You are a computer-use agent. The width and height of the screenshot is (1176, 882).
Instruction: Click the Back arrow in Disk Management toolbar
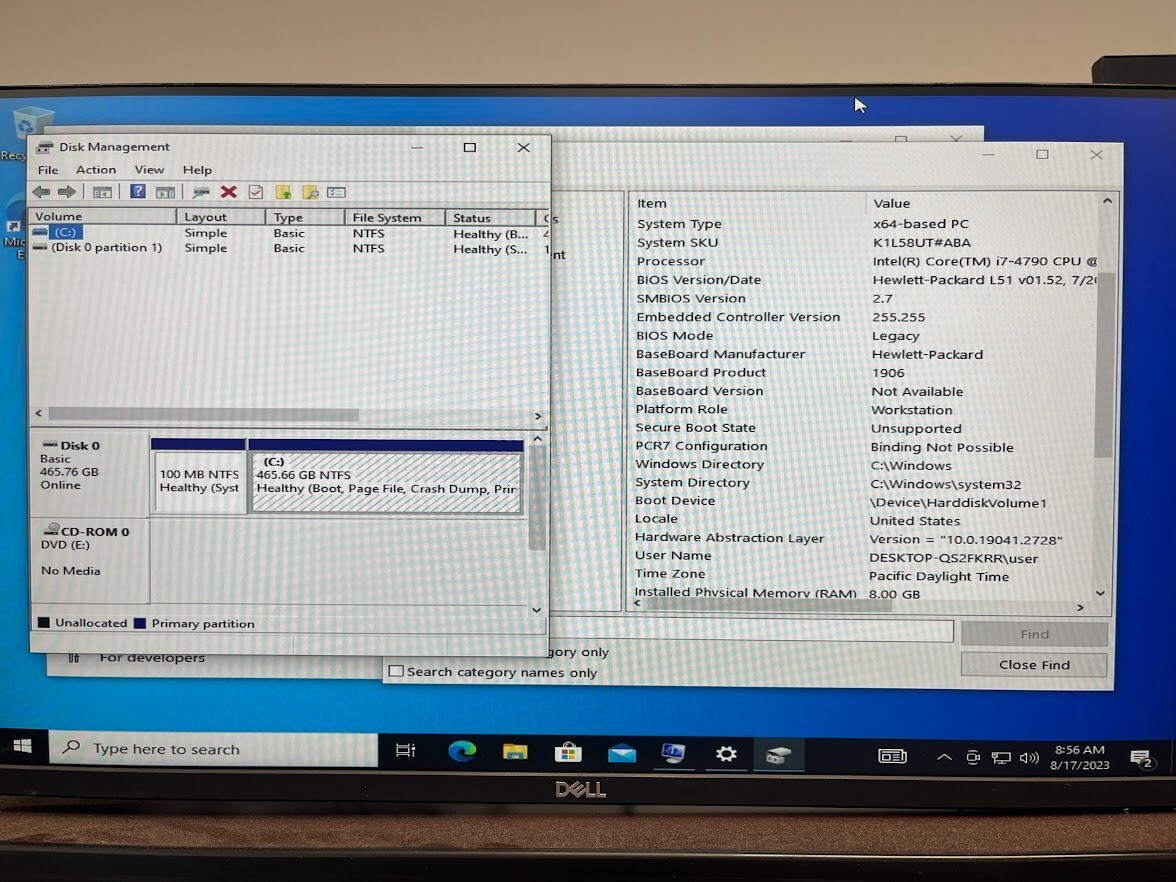pyautogui.click(x=41, y=192)
